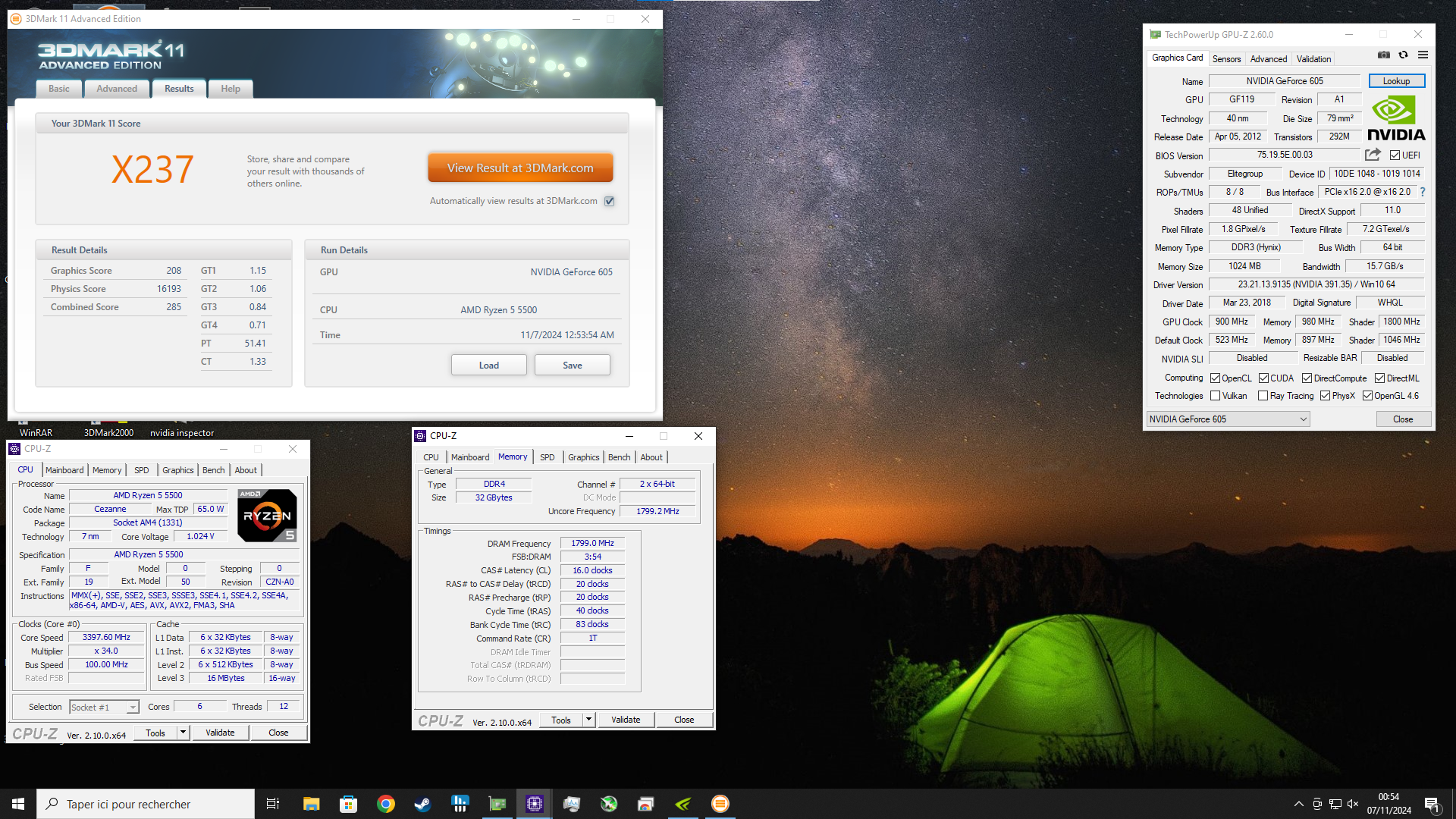
Task: Open the Validation tab in GPU-Z
Action: [1313, 59]
